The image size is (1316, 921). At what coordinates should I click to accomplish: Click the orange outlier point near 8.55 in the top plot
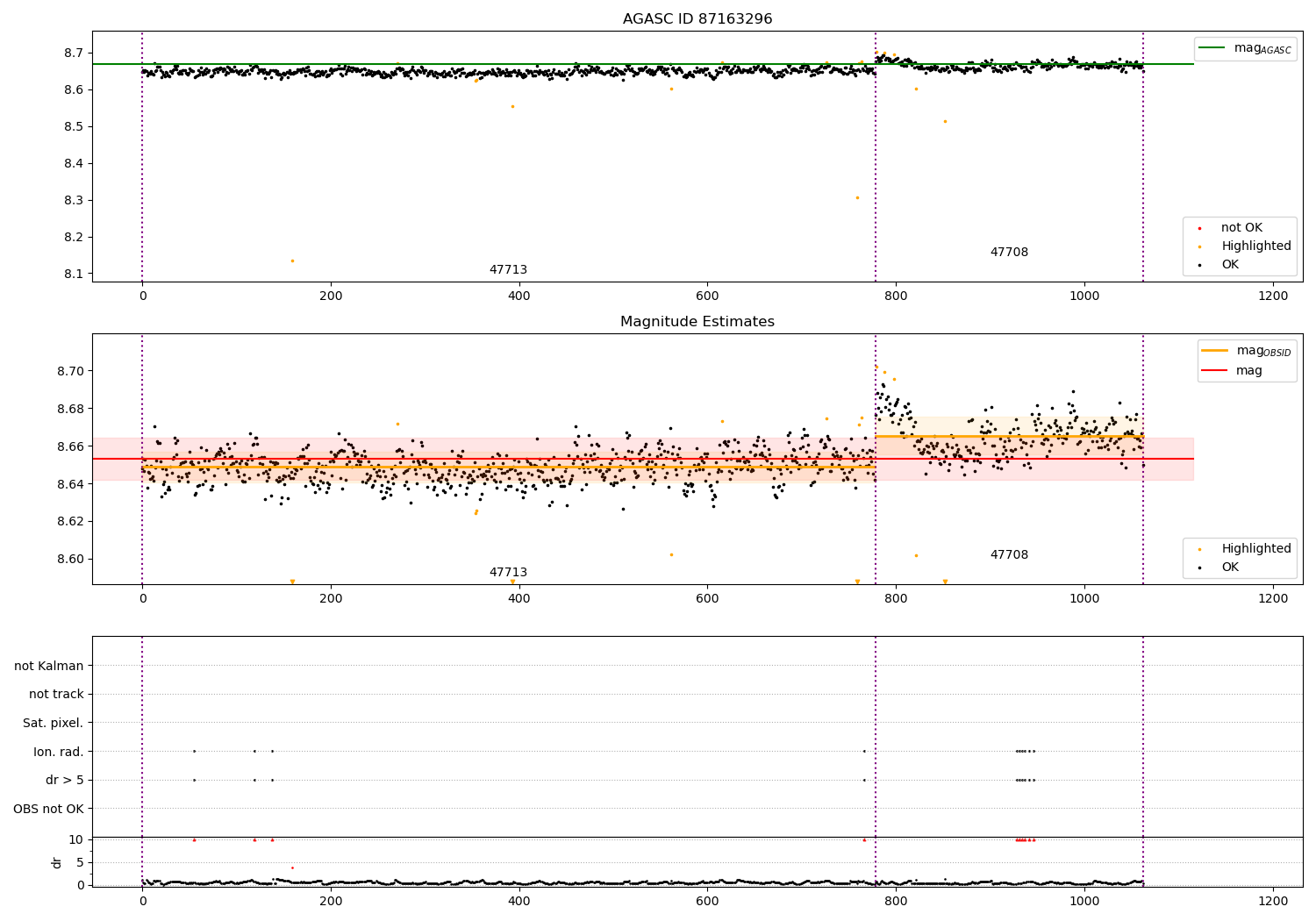point(512,106)
